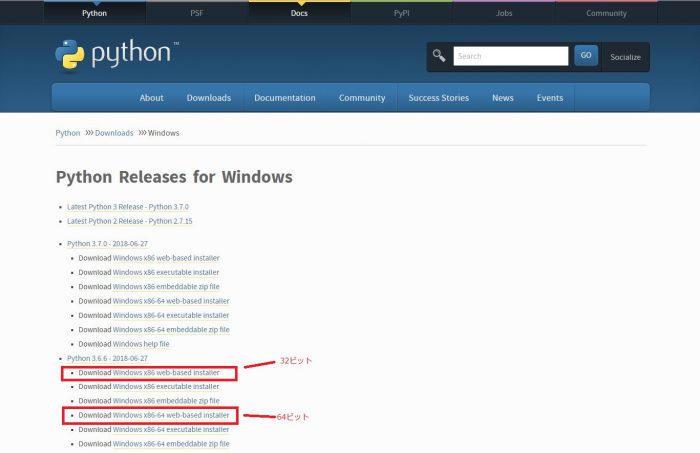Image resolution: width=700 pixels, height=453 pixels.
Task: Click the Python logo
Action: 117,54
